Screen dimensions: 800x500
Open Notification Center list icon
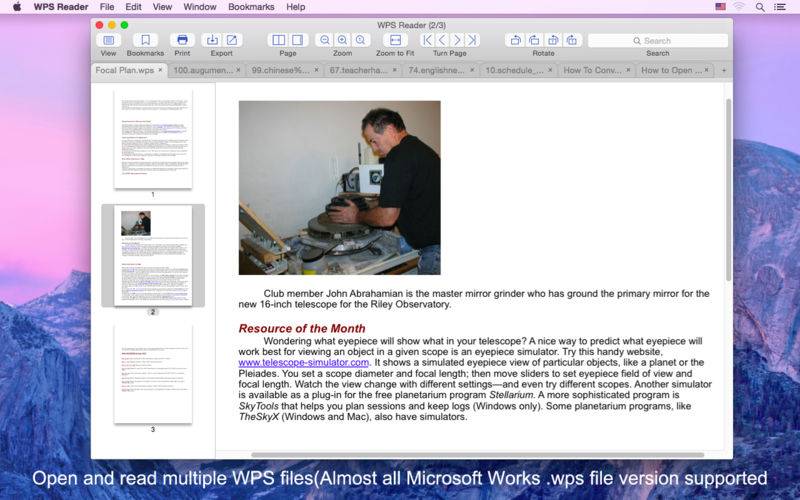(780, 7)
